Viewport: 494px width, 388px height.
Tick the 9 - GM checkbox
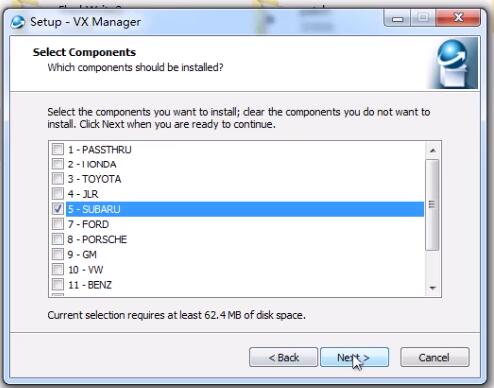58,254
